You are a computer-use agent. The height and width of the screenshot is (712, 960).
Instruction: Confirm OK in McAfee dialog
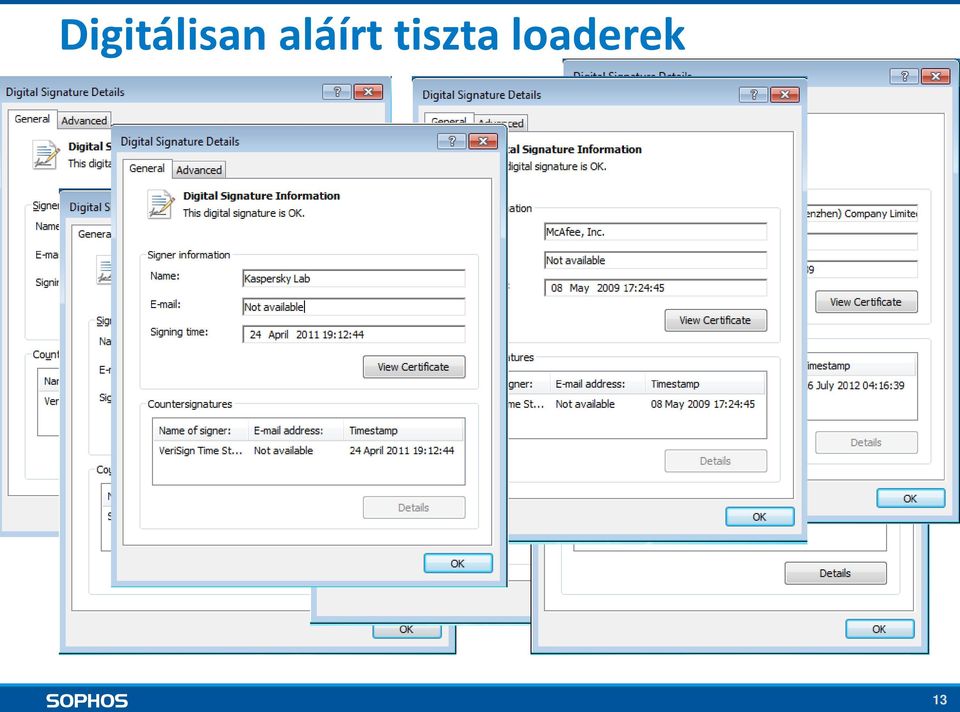point(760,517)
